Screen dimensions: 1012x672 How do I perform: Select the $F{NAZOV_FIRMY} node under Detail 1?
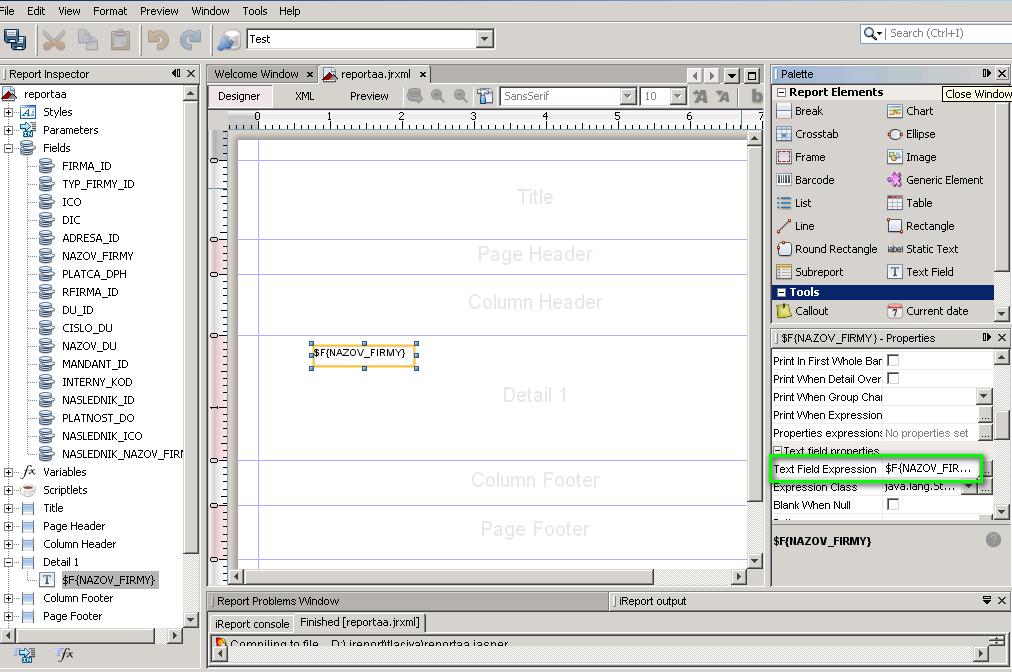click(x=108, y=580)
